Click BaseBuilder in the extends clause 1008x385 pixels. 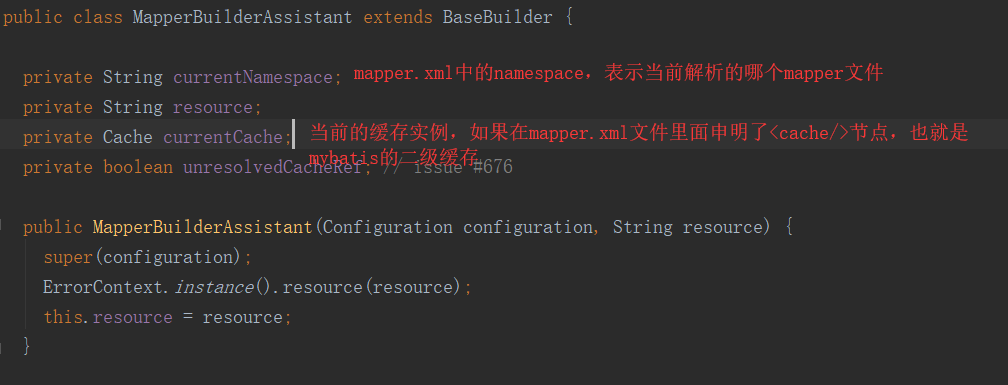point(498,17)
